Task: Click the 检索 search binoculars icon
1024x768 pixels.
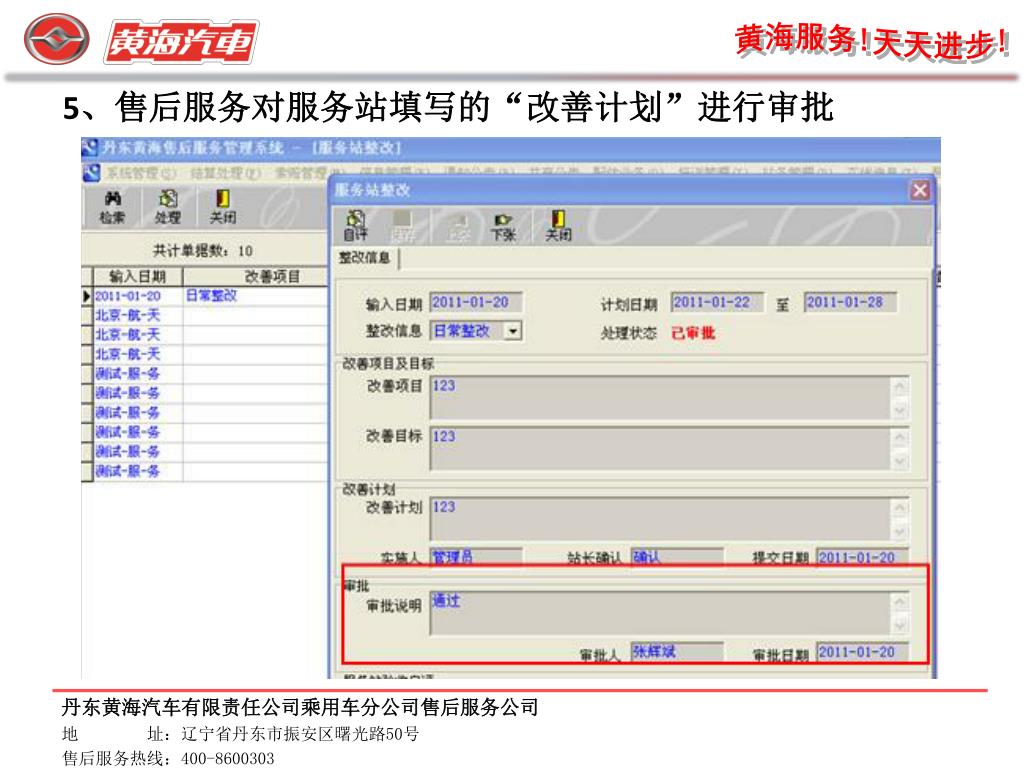Action: [112, 206]
